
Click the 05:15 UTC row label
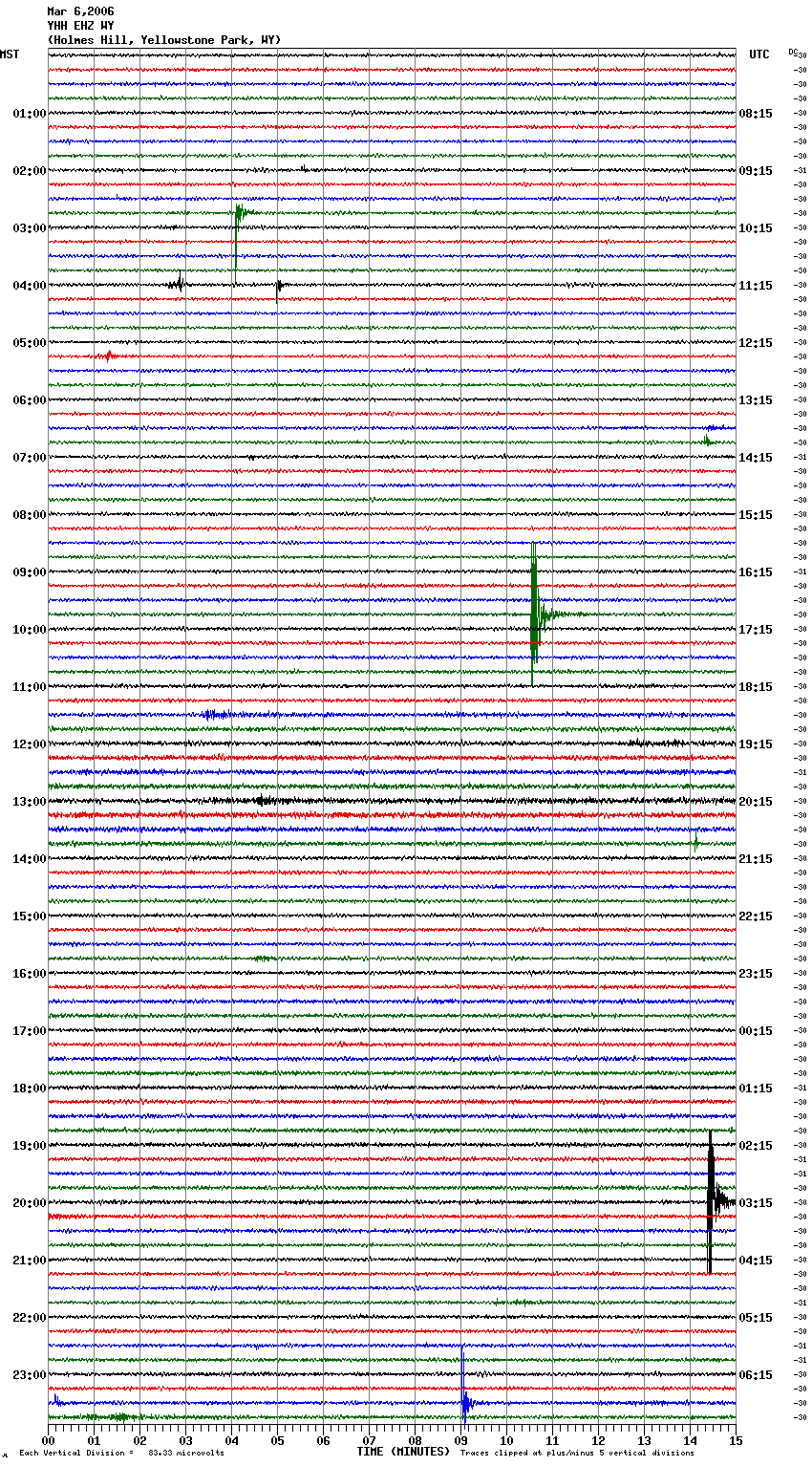click(x=756, y=1318)
